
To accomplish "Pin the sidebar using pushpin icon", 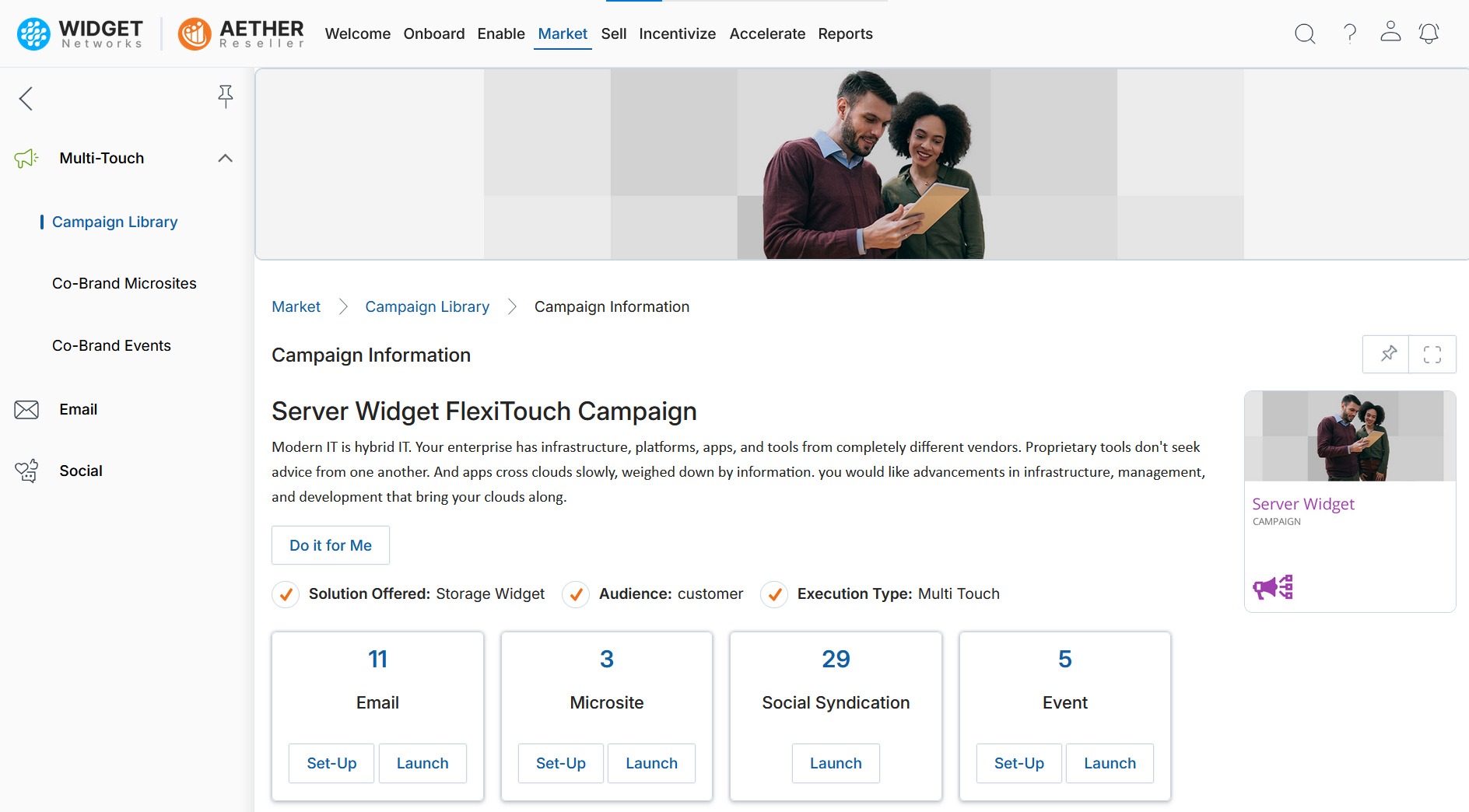I will [x=226, y=96].
